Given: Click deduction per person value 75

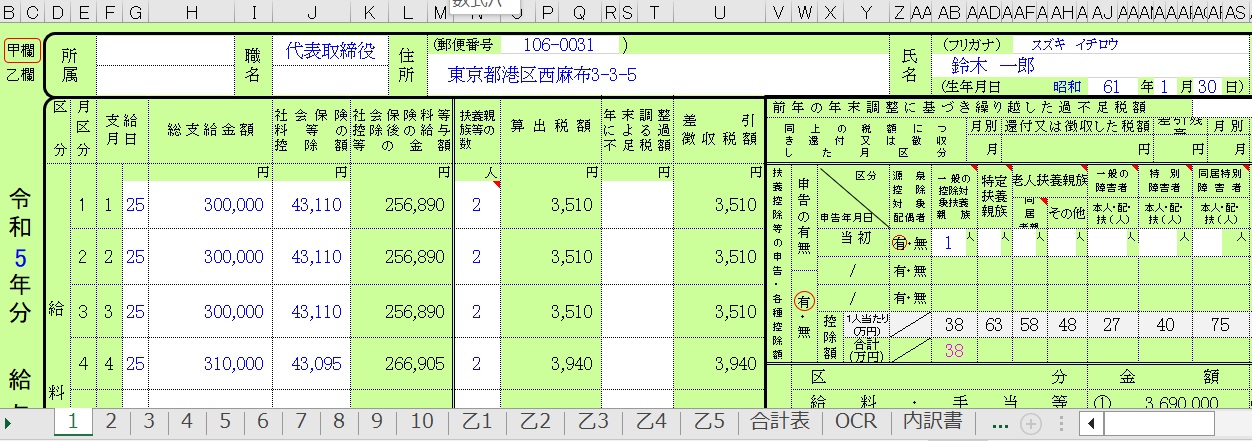Looking at the screenshot, I should point(1219,323).
